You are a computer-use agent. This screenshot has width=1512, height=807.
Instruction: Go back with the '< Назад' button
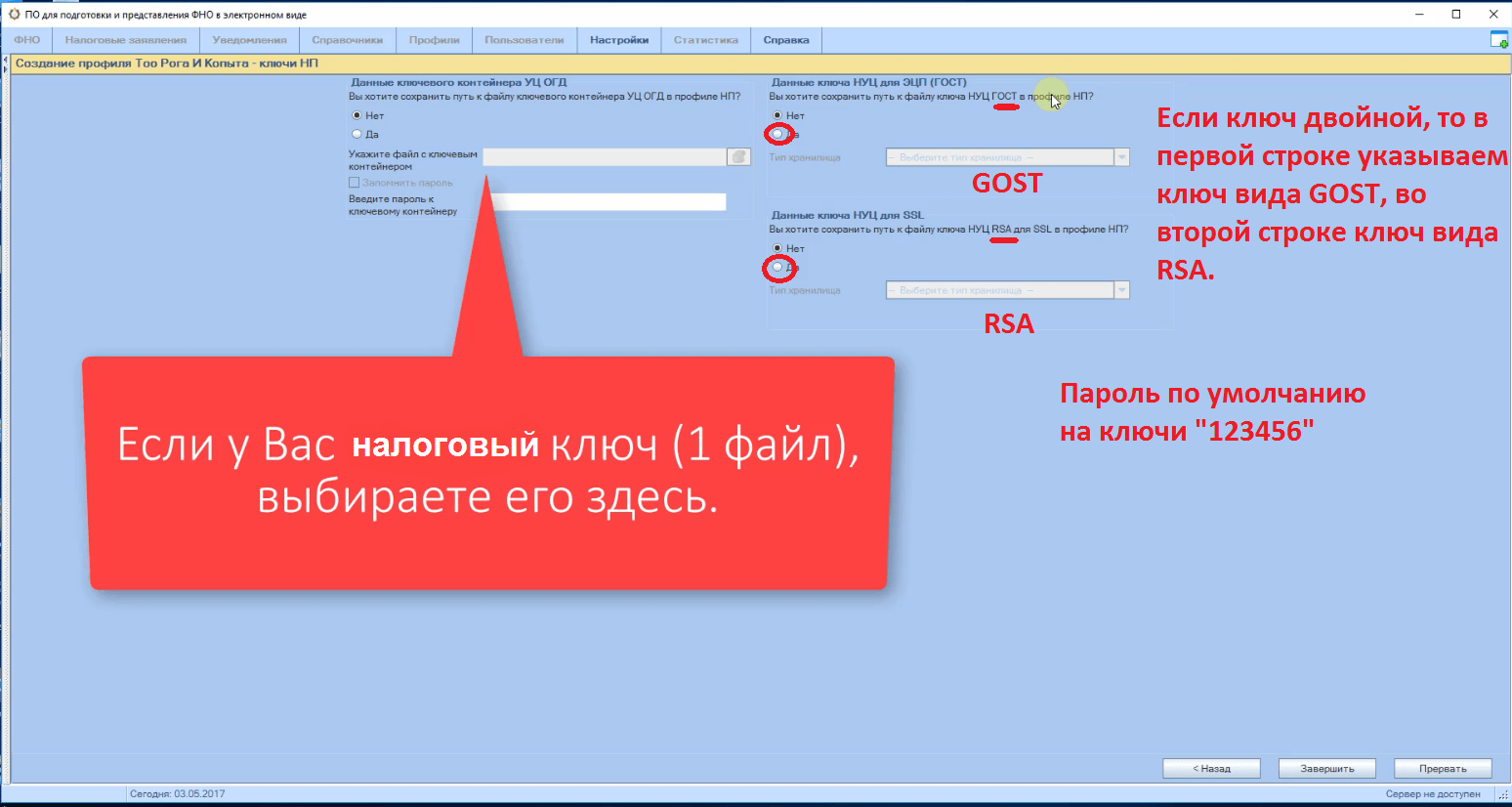point(1211,769)
